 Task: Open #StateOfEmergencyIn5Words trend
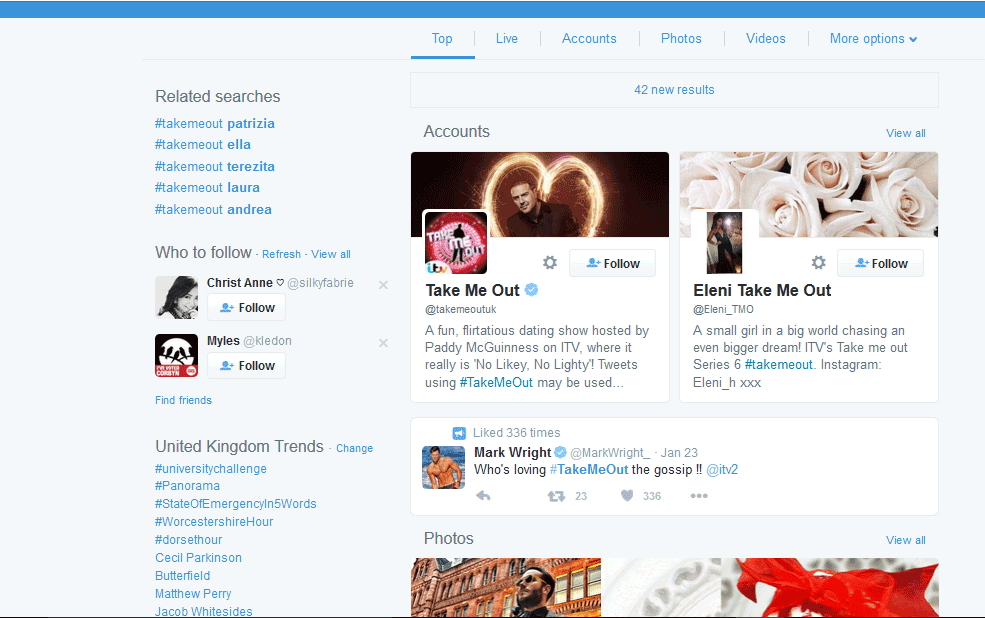(236, 504)
